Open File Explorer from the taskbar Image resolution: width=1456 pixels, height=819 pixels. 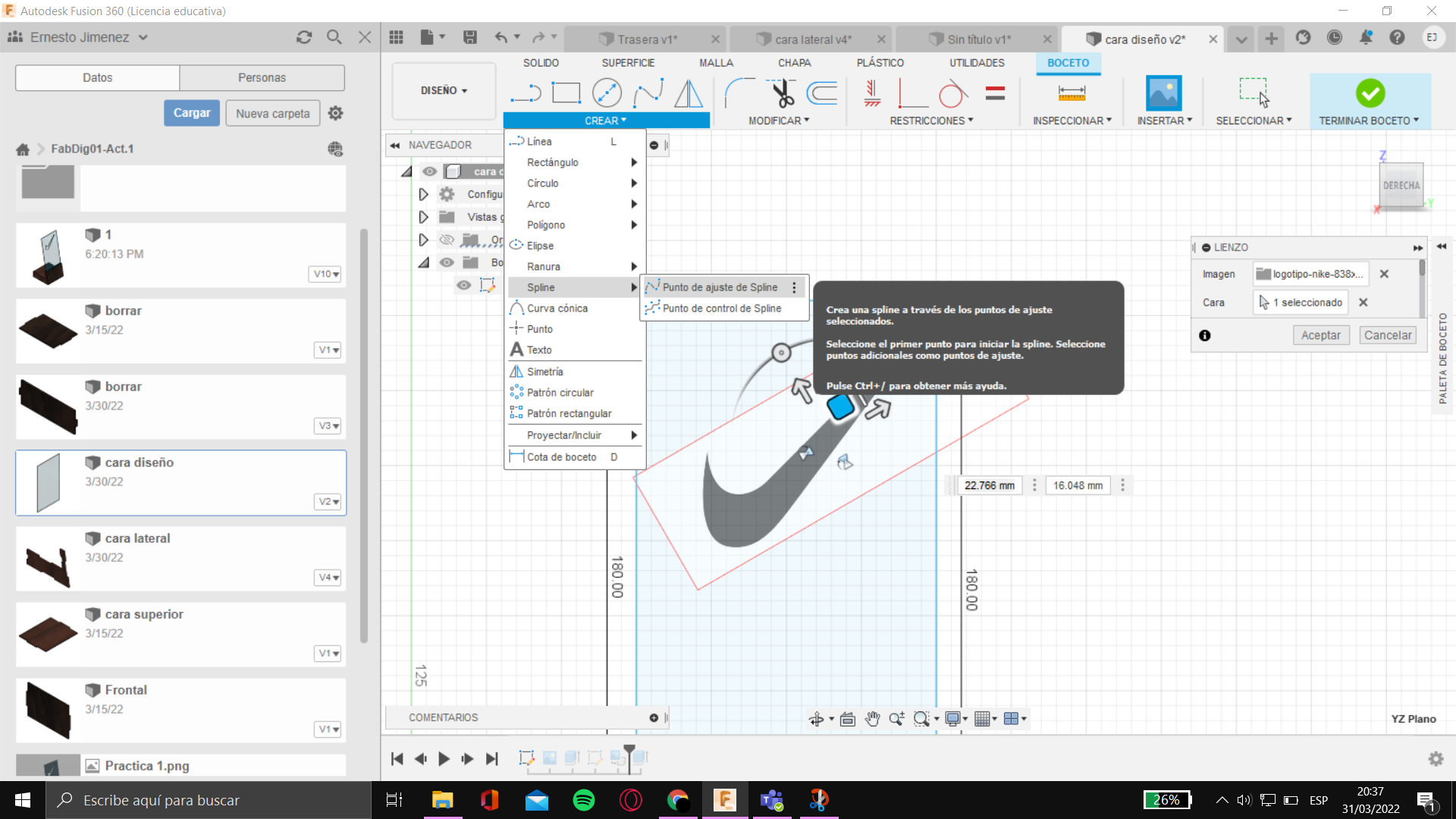[442, 800]
